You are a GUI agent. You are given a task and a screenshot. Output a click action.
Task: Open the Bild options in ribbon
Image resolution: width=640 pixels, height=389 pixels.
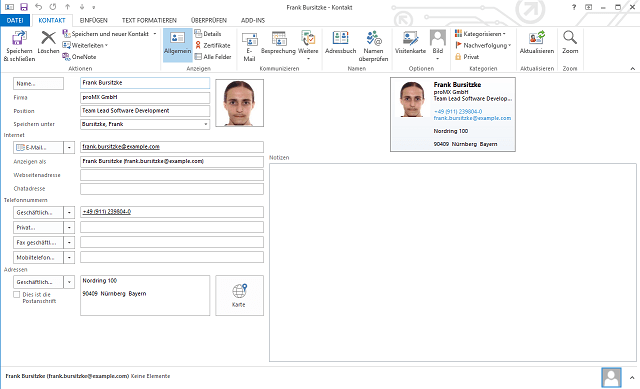click(x=438, y=45)
